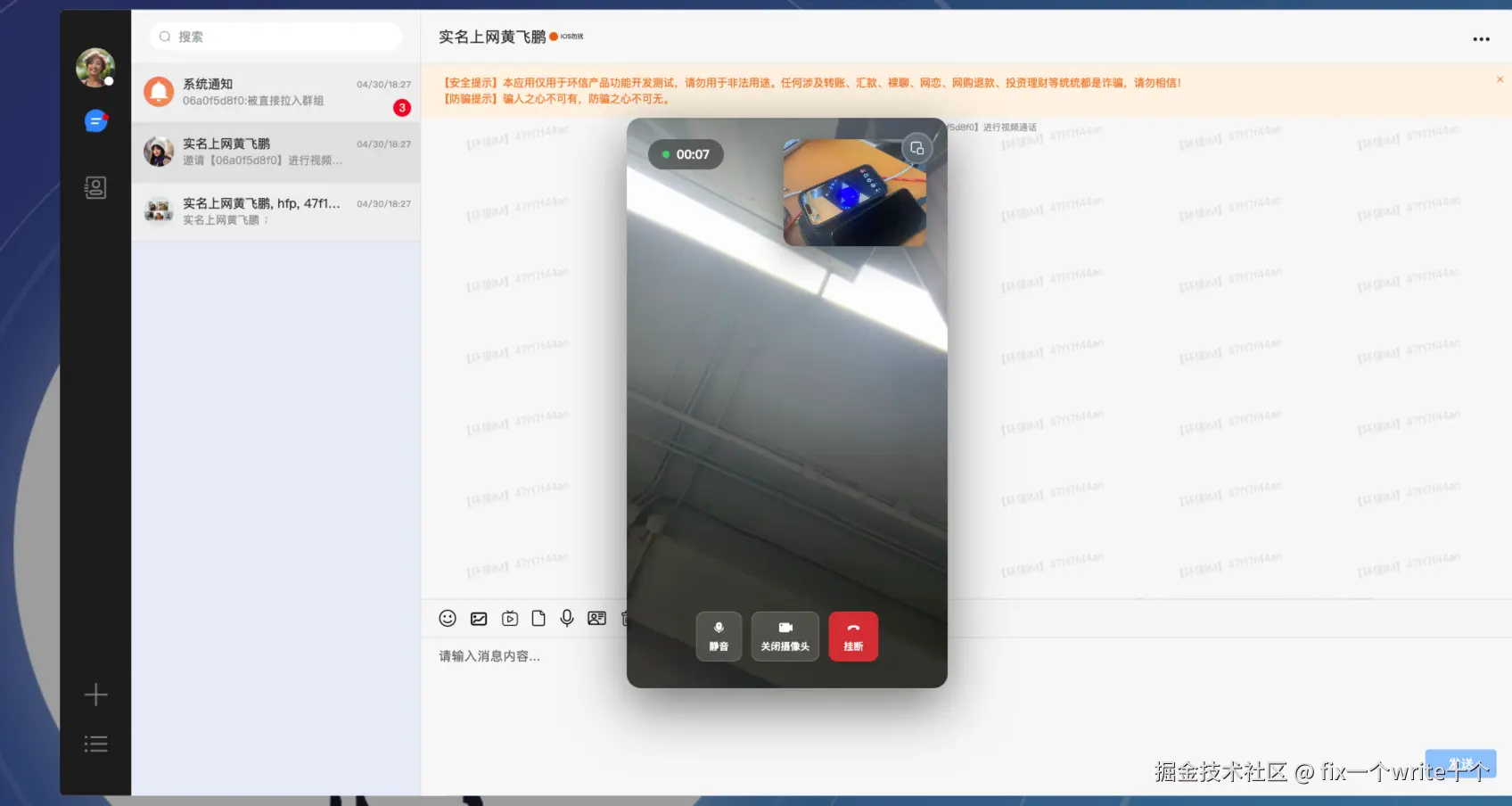
Task: Click the 系统通知 orange bell avatar
Action: point(159,92)
